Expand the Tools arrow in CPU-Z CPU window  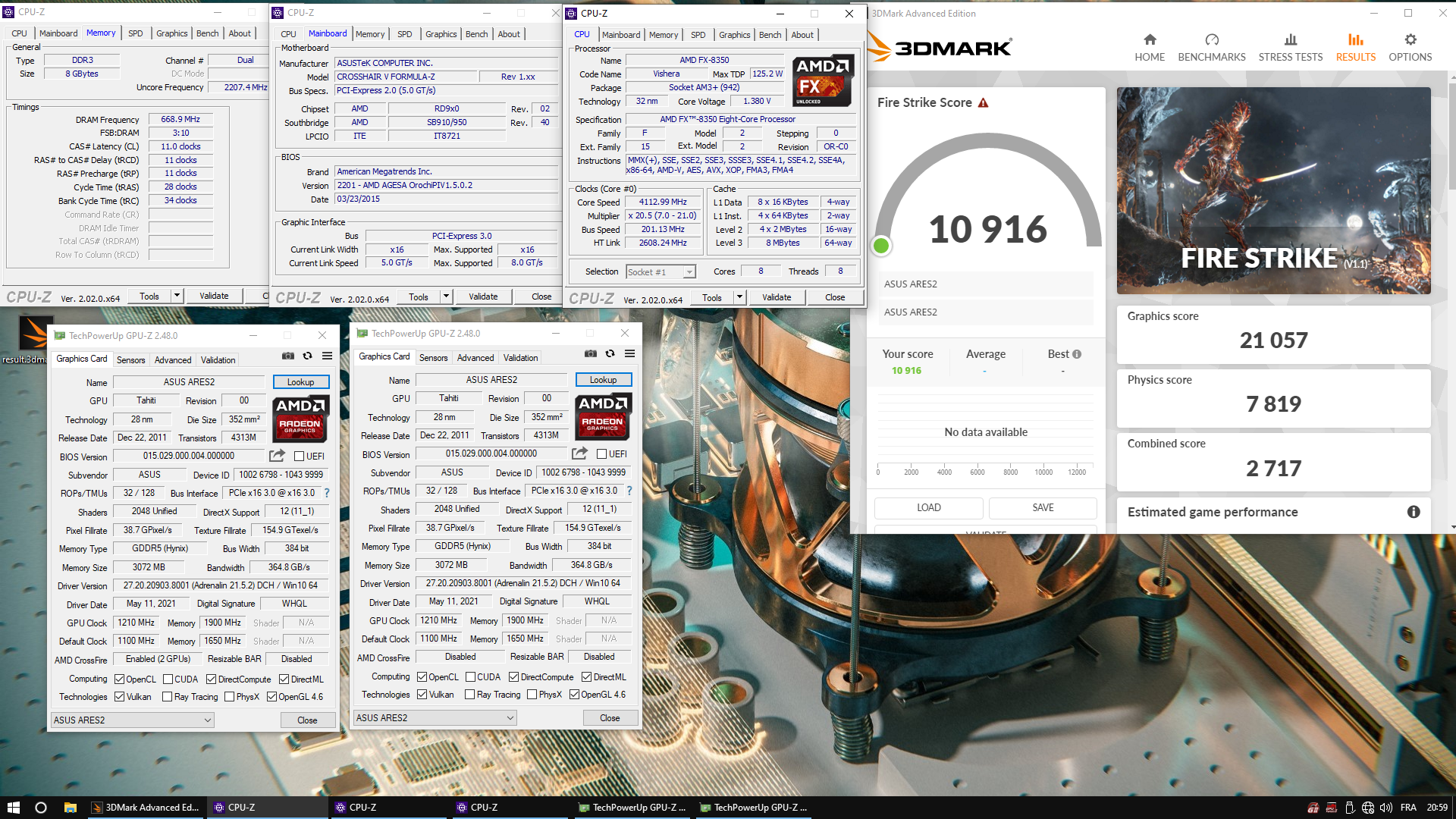739,298
